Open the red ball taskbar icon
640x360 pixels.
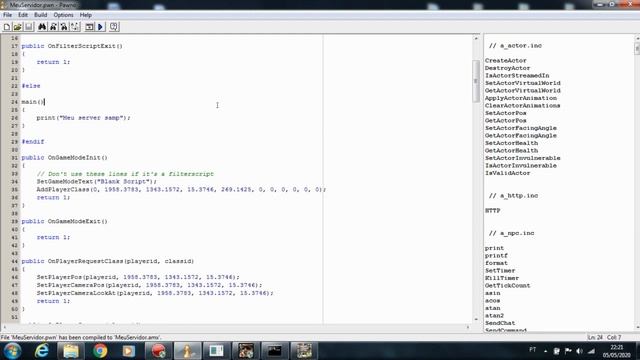(158, 351)
